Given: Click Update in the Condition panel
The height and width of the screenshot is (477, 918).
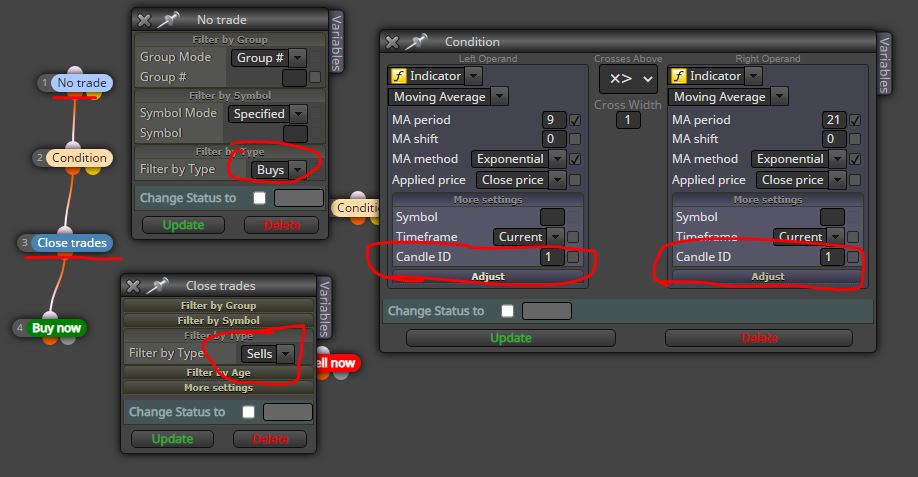Looking at the screenshot, I should [x=511, y=338].
